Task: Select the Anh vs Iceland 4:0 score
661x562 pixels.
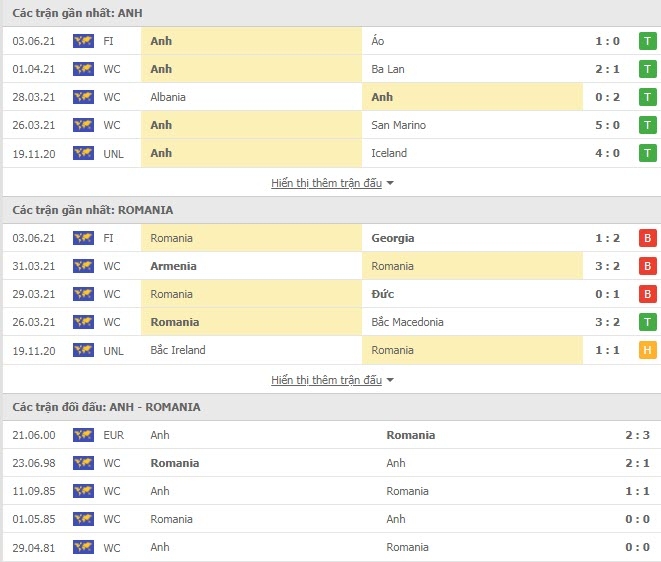Action: 607,153
